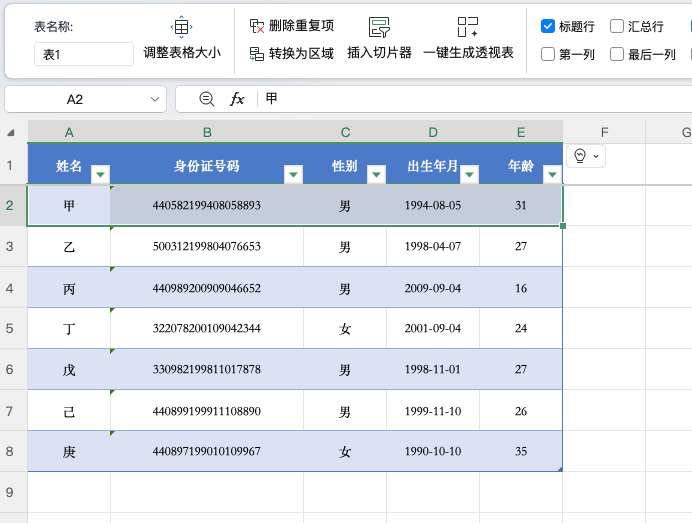Select column B header
692x523 pixels.
tap(207, 132)
